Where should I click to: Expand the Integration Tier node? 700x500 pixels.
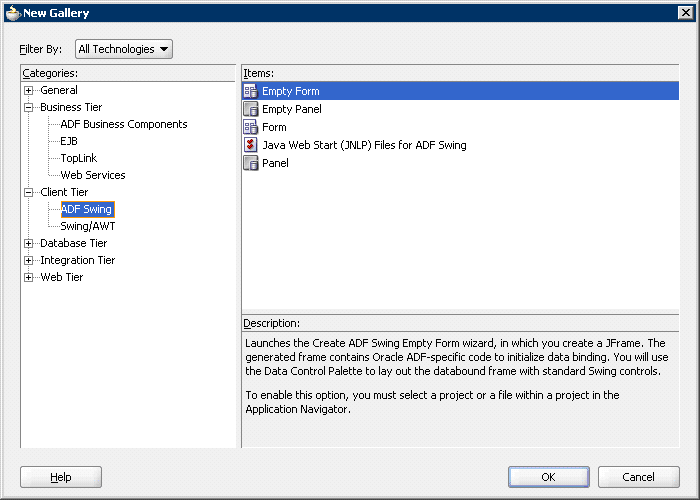(29, 261)
